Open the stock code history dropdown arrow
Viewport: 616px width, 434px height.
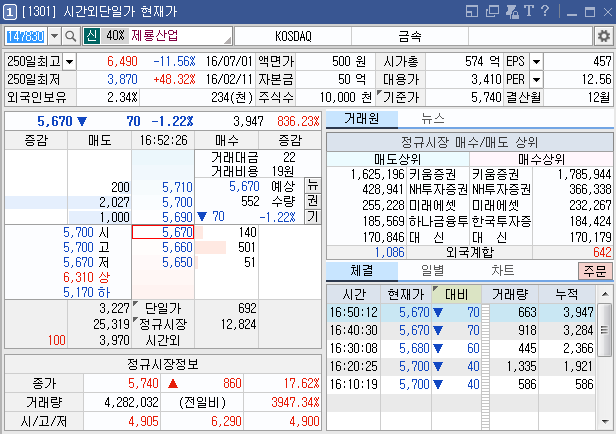pyautogui.click(x=55, y=37)
